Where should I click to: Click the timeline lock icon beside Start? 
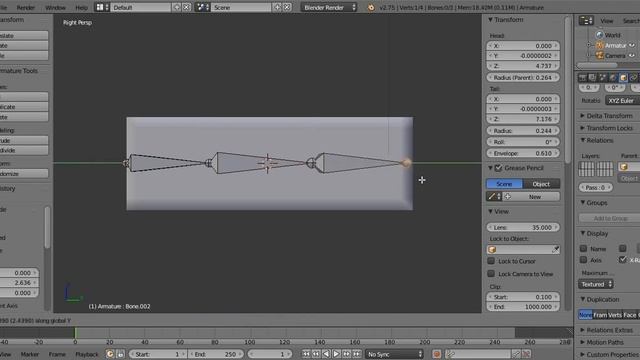click(x=120, y=354)
